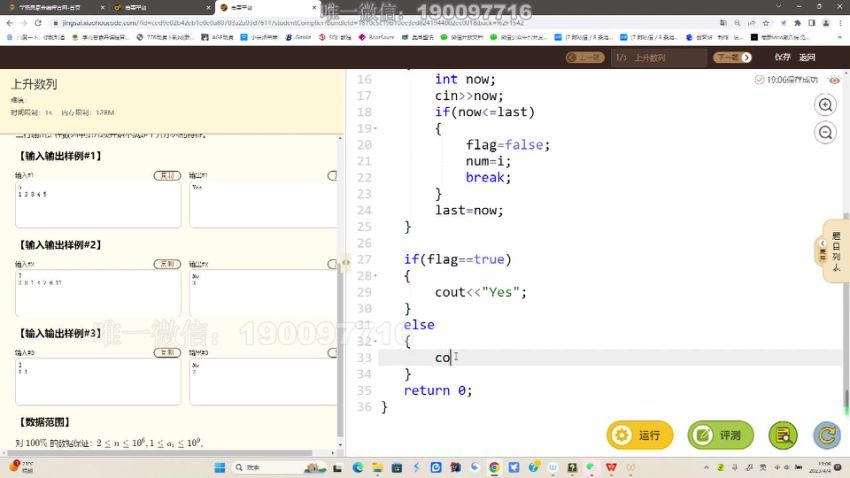
Task: Open WPS Office from the taskbar
Action: pos(611,467)
